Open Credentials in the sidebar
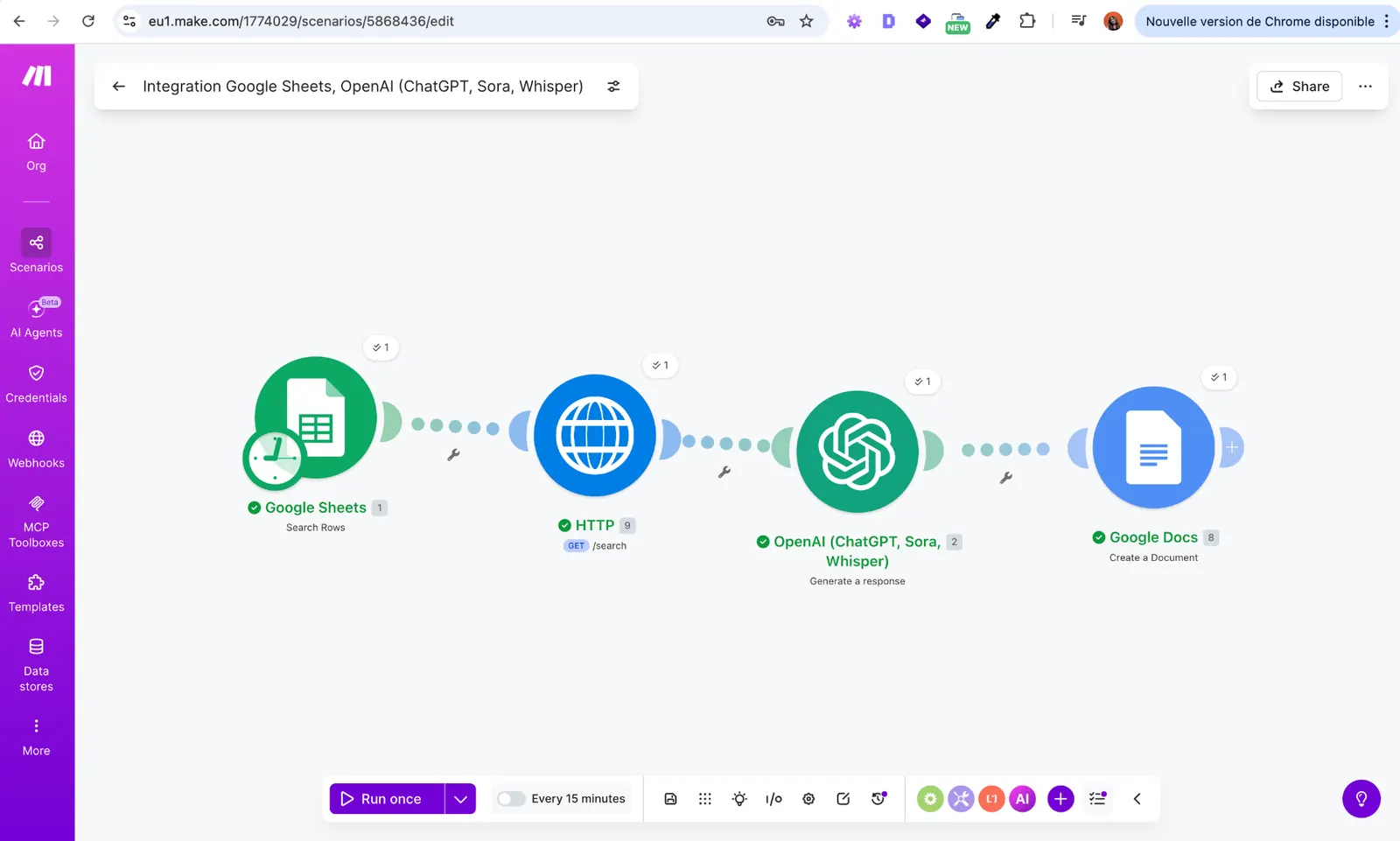Image resolution: width=1400 pixels, height=841 pixels. (x=36, y=384)
